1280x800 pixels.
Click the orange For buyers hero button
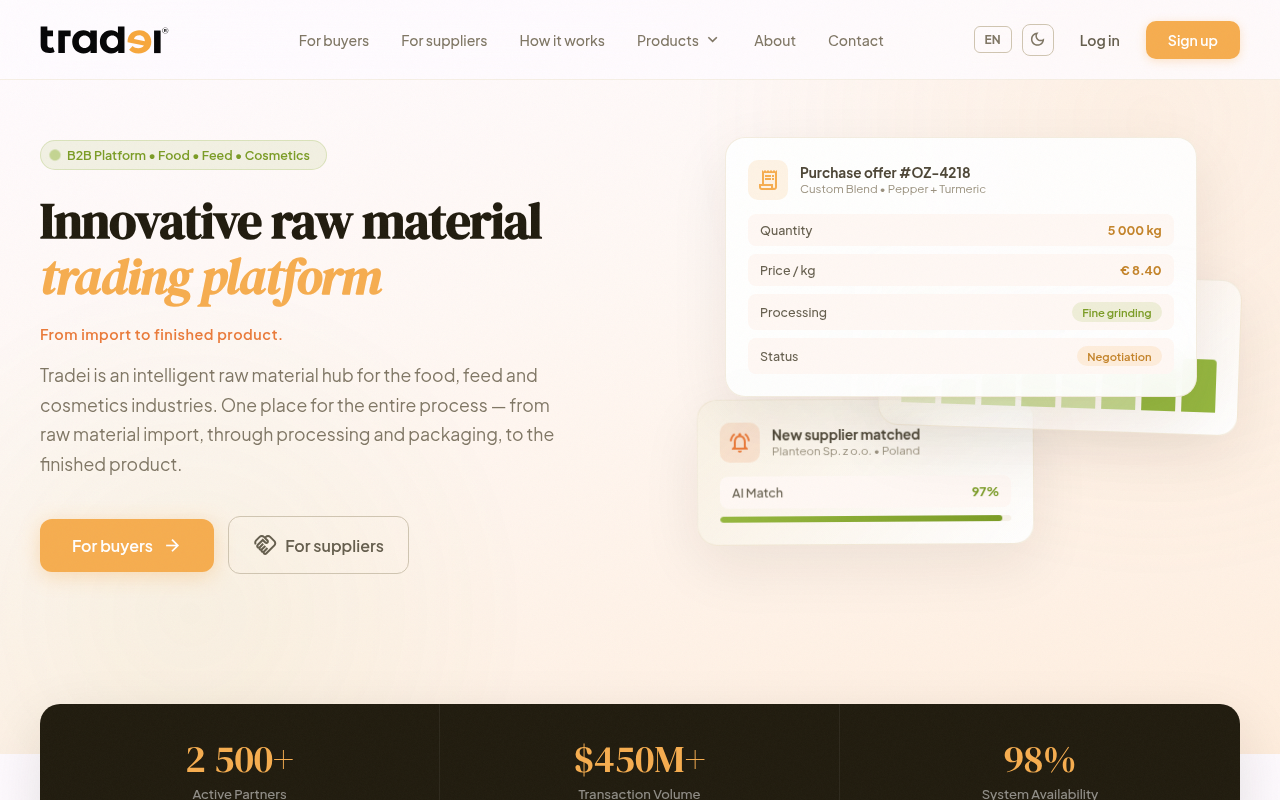(x=127, y=545)
